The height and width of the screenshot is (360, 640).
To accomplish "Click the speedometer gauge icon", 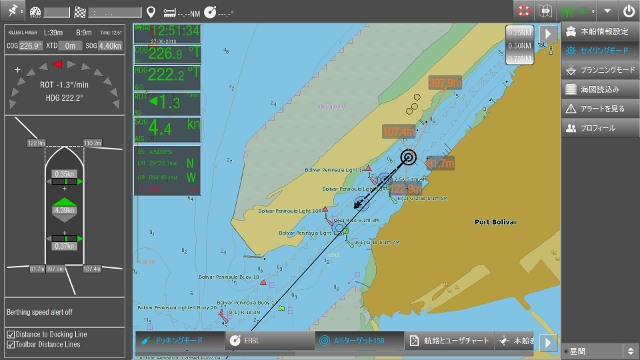I will tap(36, 12).
